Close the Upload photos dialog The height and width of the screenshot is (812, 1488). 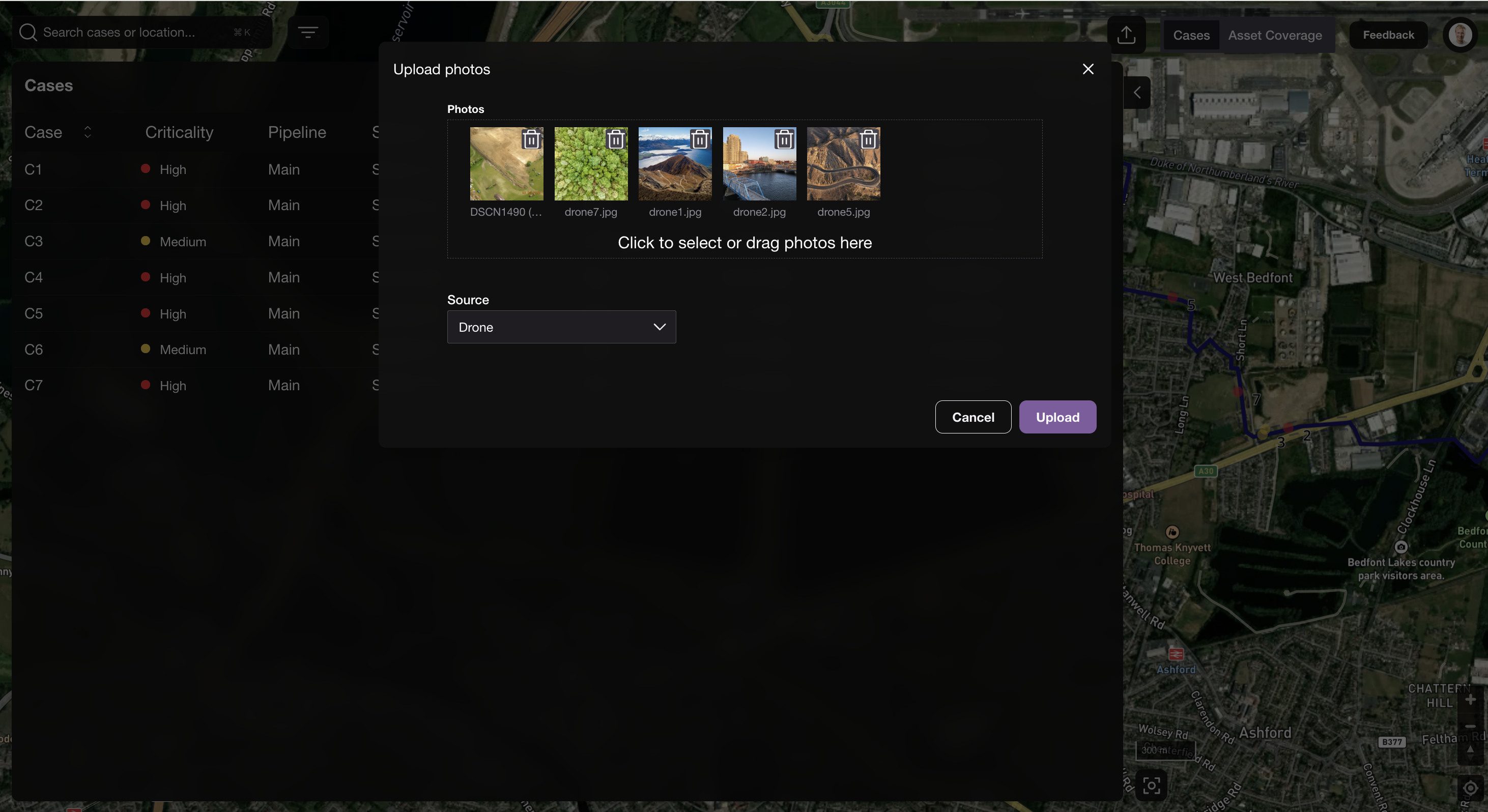point(1088,69)
